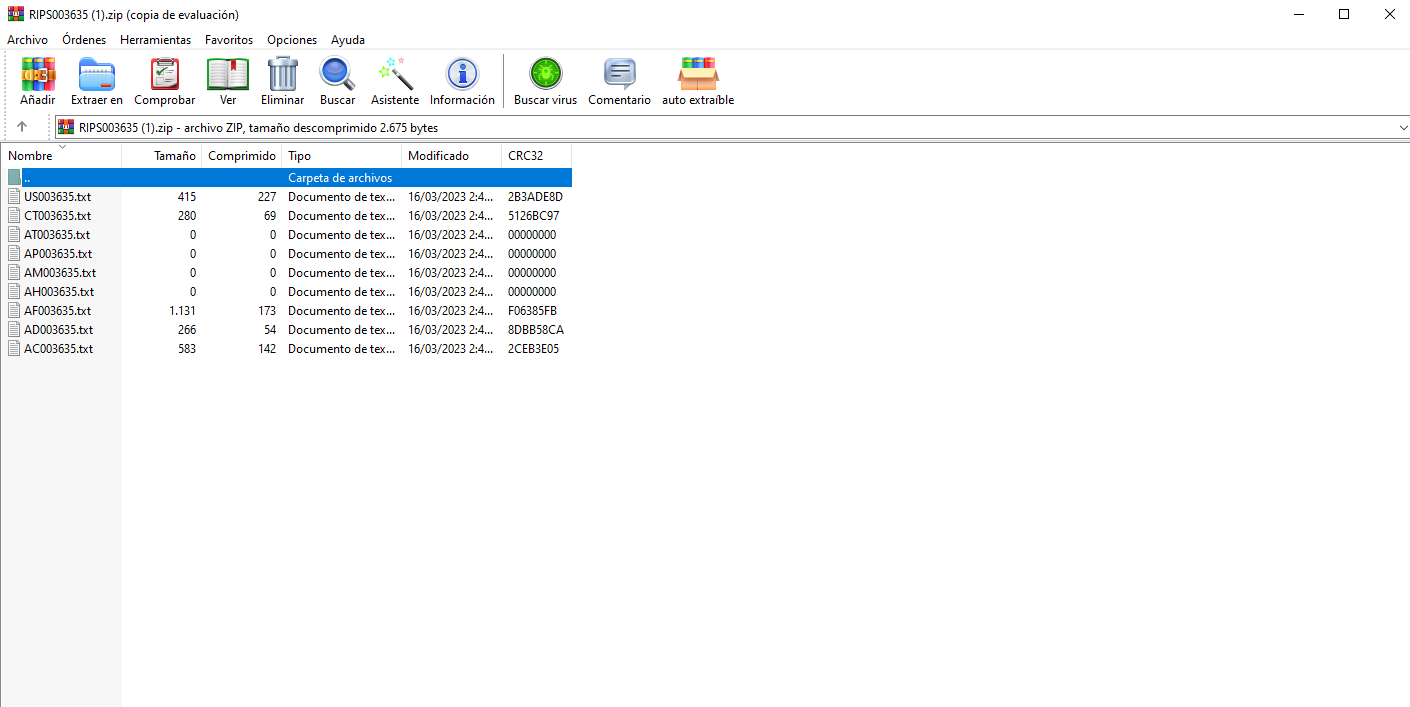Go up one folder level arrow

22,127
